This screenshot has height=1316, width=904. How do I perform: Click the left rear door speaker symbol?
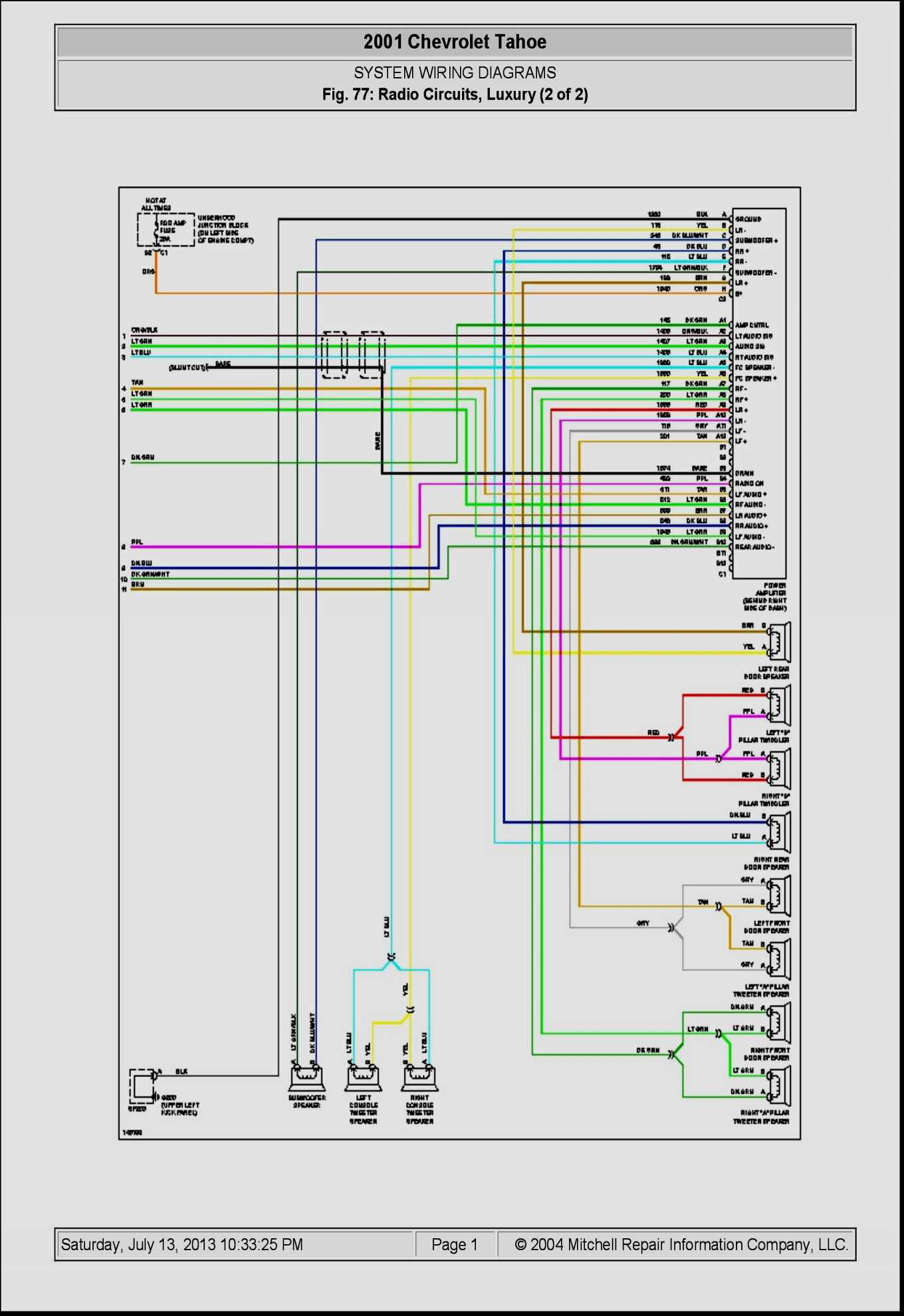click(778, 641)
